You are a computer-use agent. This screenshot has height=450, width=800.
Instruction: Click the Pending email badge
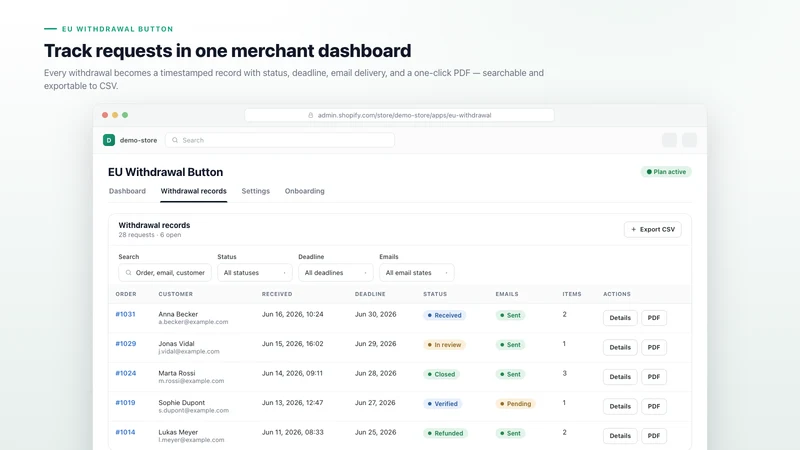click(x=515, y=404)
